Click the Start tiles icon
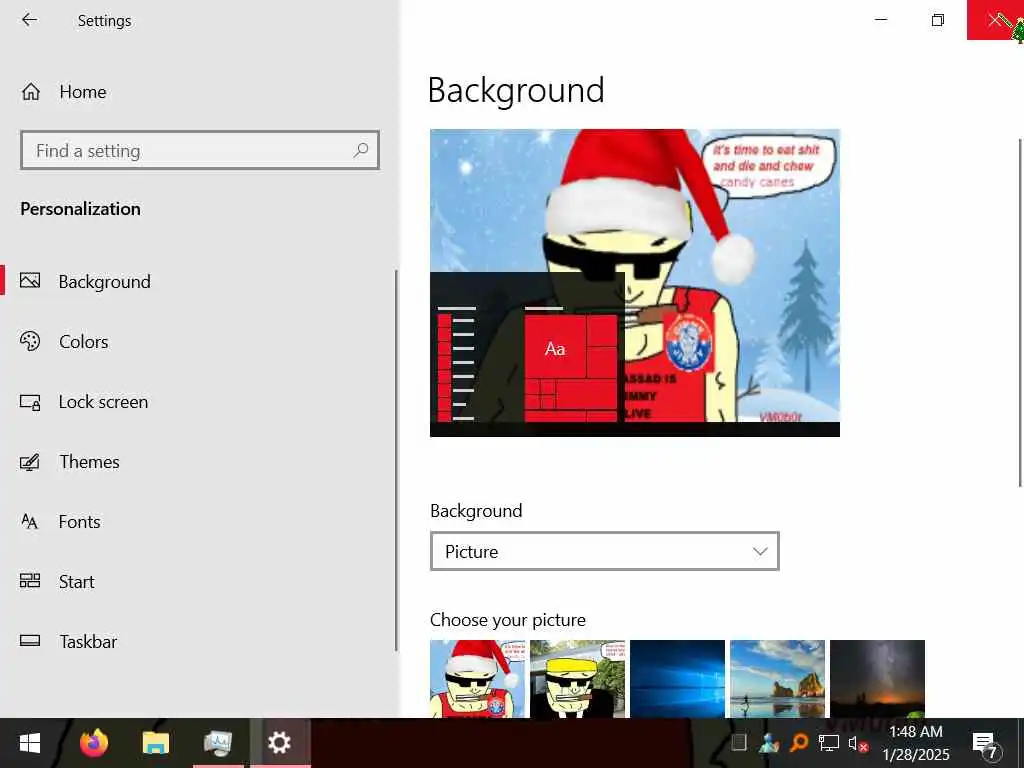Image resolution: width=1024 pixels, height=768 pixels. tap(30, 581)
